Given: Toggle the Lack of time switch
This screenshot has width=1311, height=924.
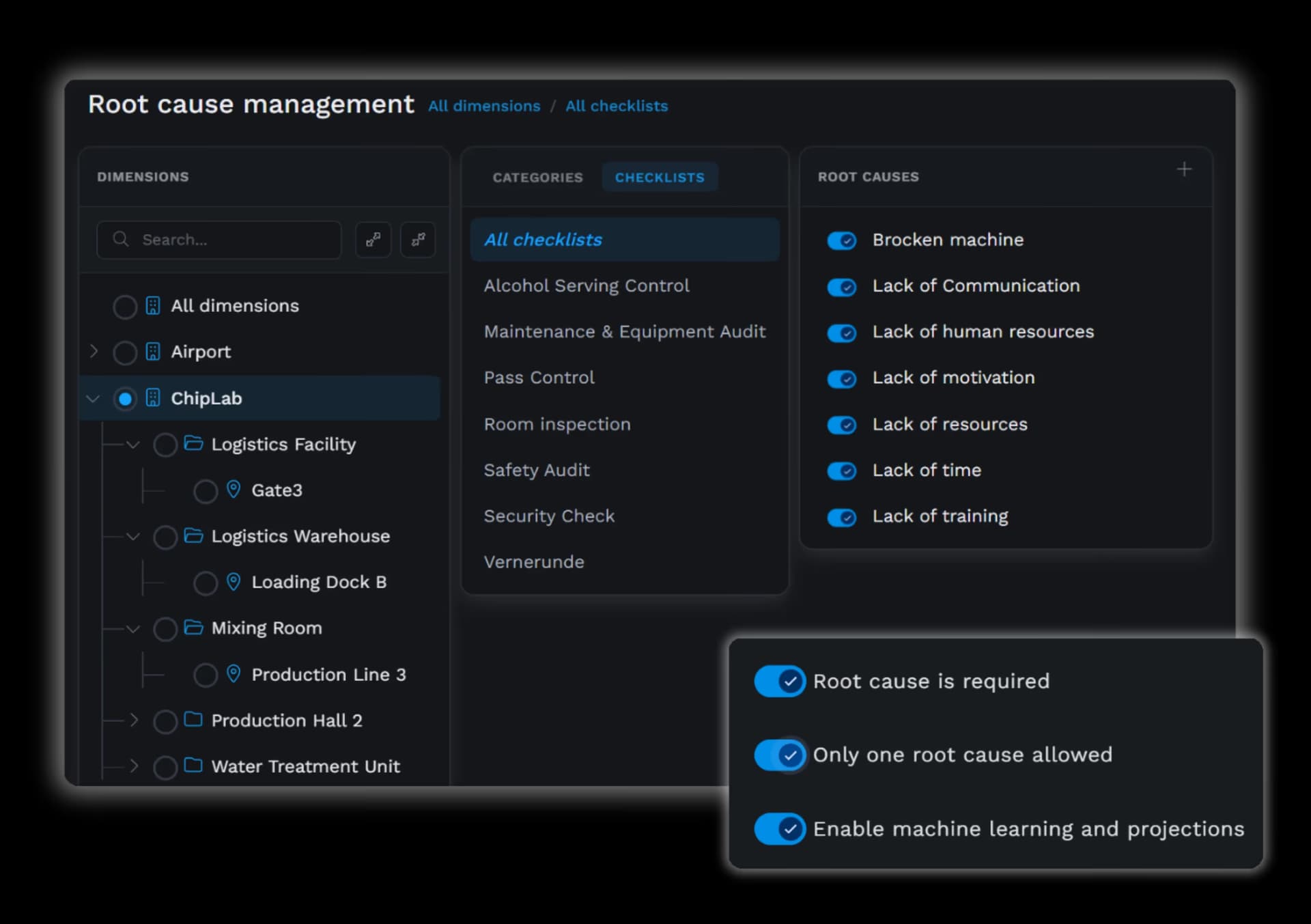Looking at the screenshot, I should 842,471.
